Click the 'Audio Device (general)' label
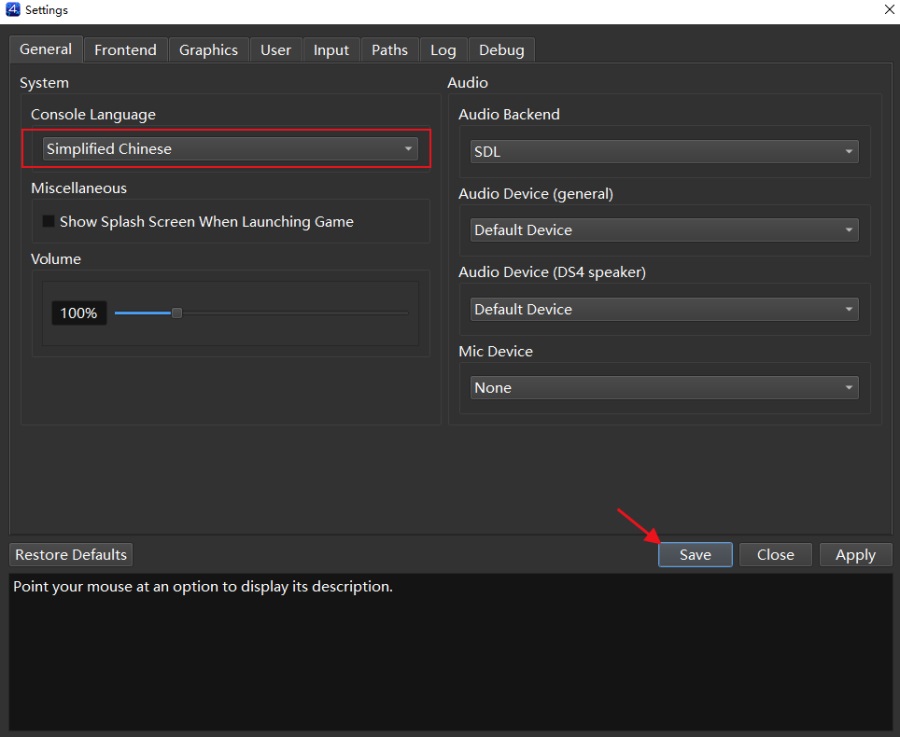Viewport: 900px width, 737px height. pos(536,194)
